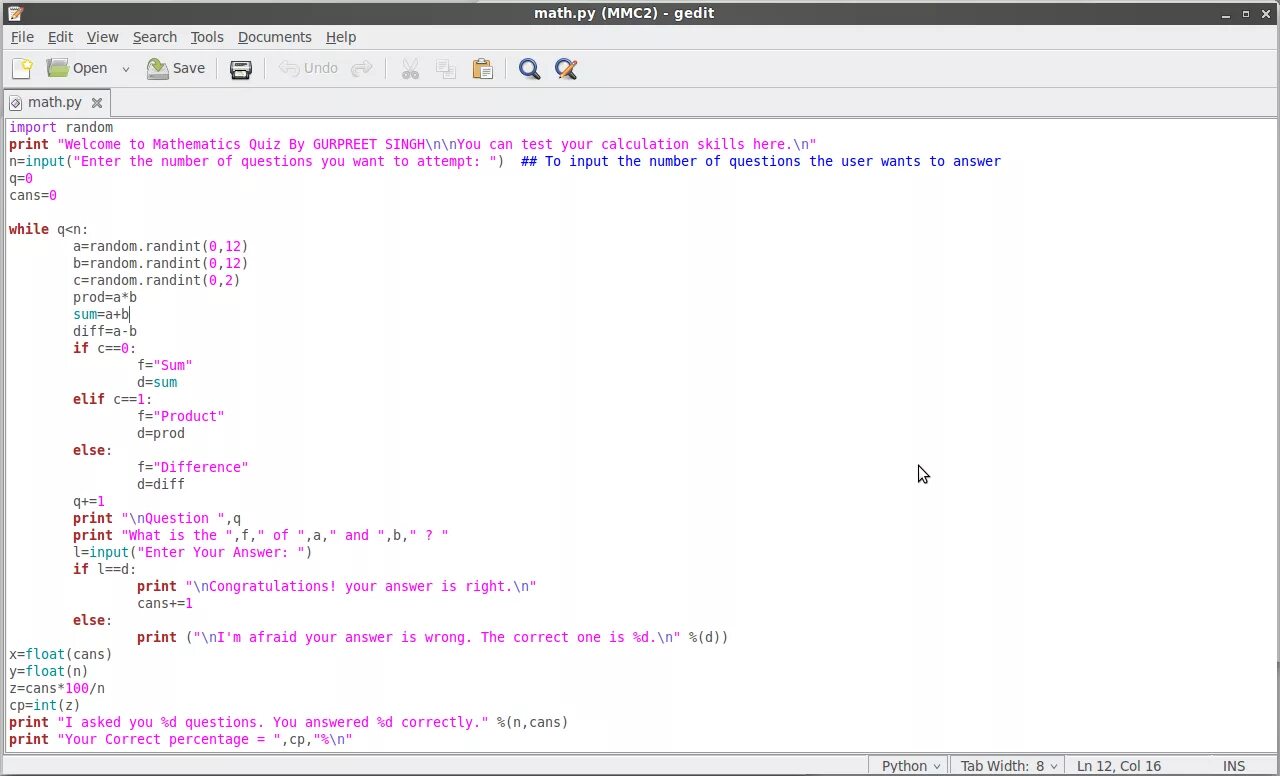Minimize the gedit window
This screenshot has width=1280, height=776.
click(x=1226, y=14)
